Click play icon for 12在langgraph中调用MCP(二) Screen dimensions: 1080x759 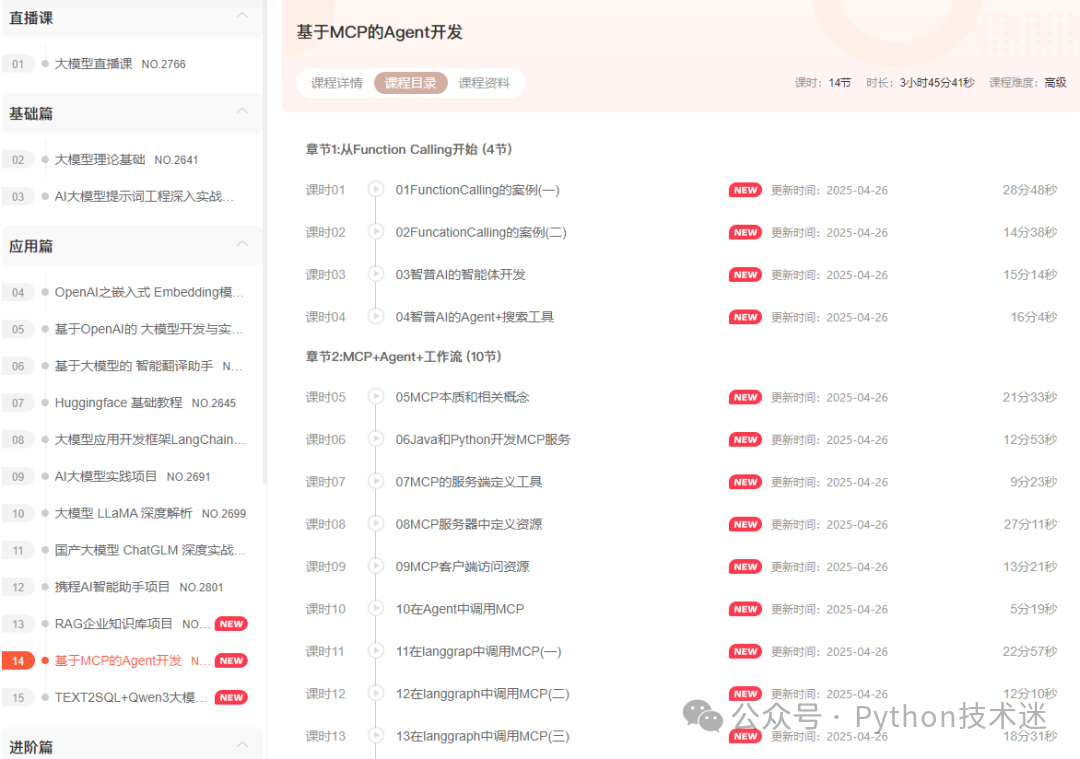point(375,694)
